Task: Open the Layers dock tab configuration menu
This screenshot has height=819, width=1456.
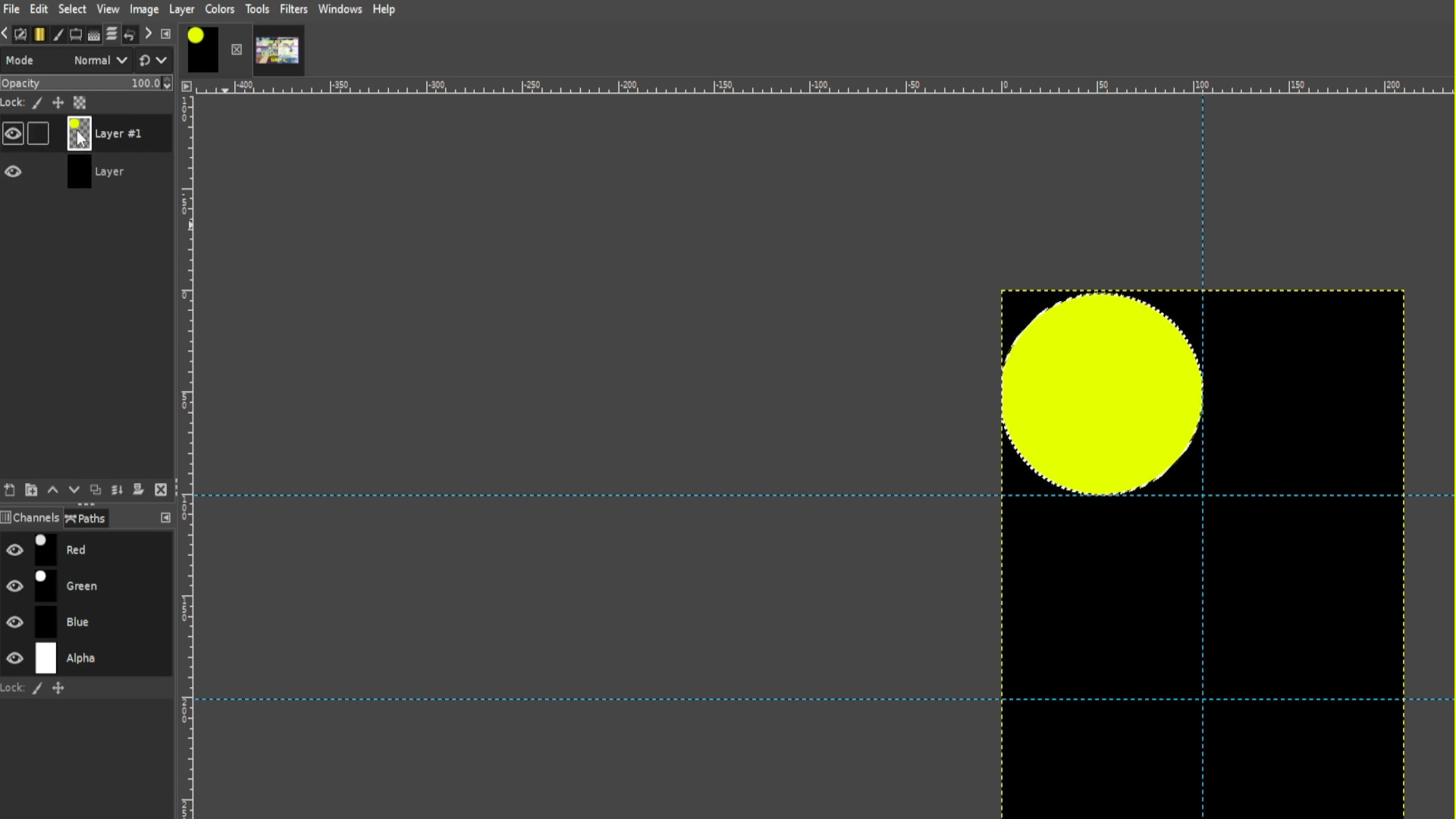Action: [x=165, y=33]
